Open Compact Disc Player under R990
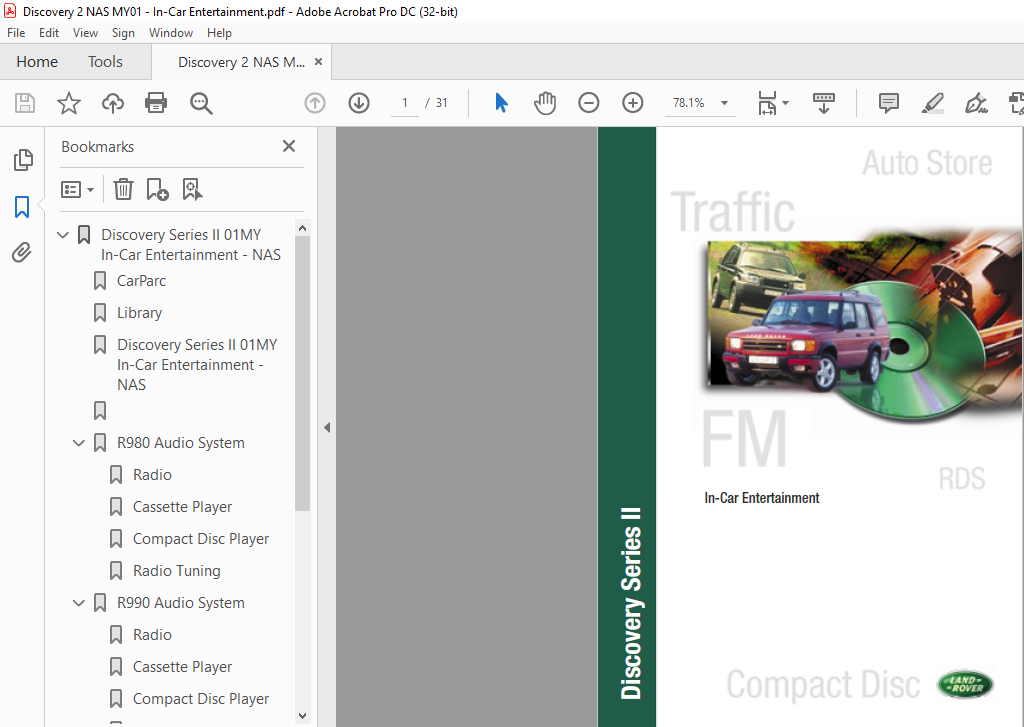Image resolution: width=1024 pixels, height=727 pixels. (x=200, y=699)
